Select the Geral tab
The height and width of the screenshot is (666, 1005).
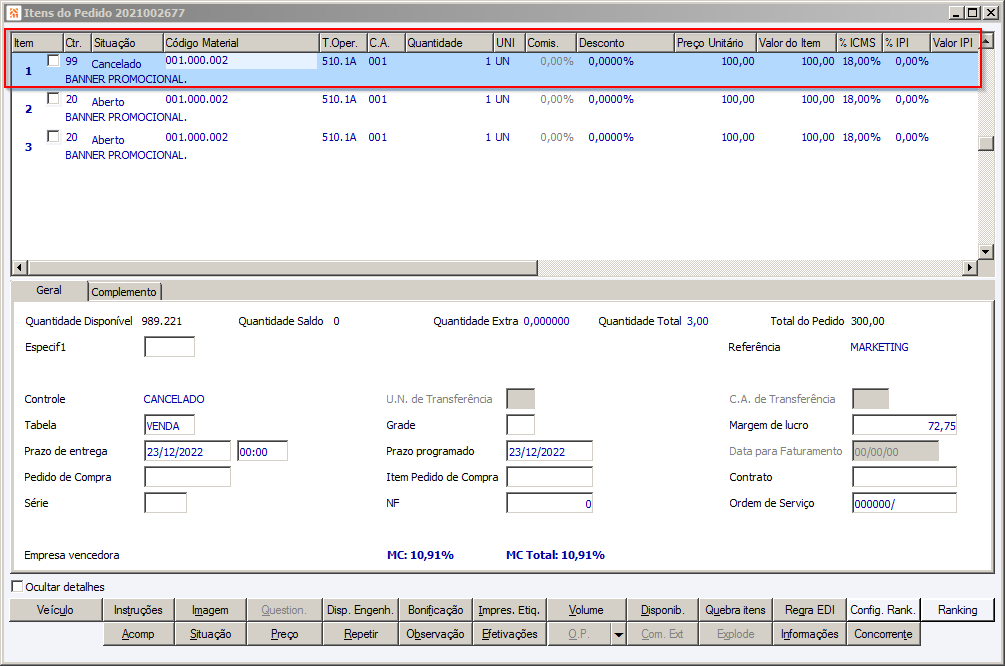tap(49, 290)
